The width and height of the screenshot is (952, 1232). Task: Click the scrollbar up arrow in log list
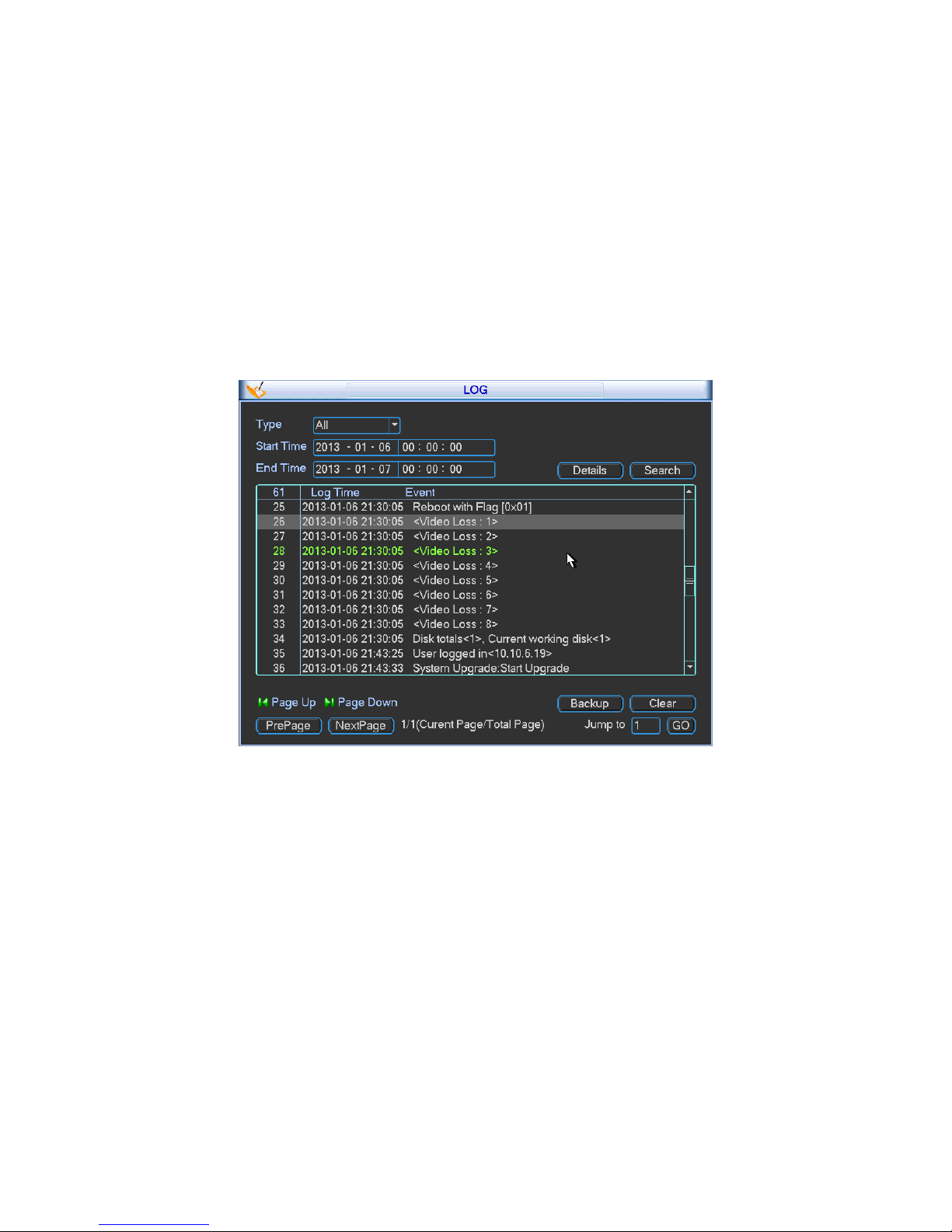pyautogui.click(x=689, y=492)
